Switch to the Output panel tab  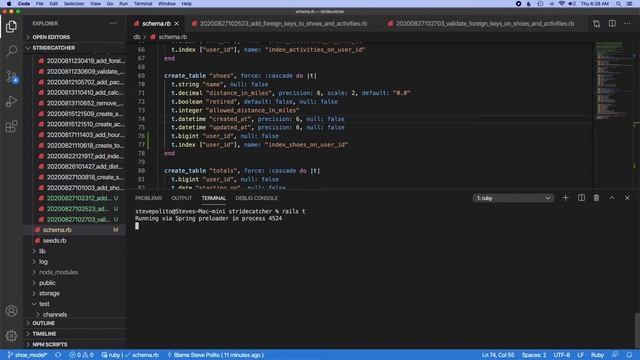pos(182,198)
